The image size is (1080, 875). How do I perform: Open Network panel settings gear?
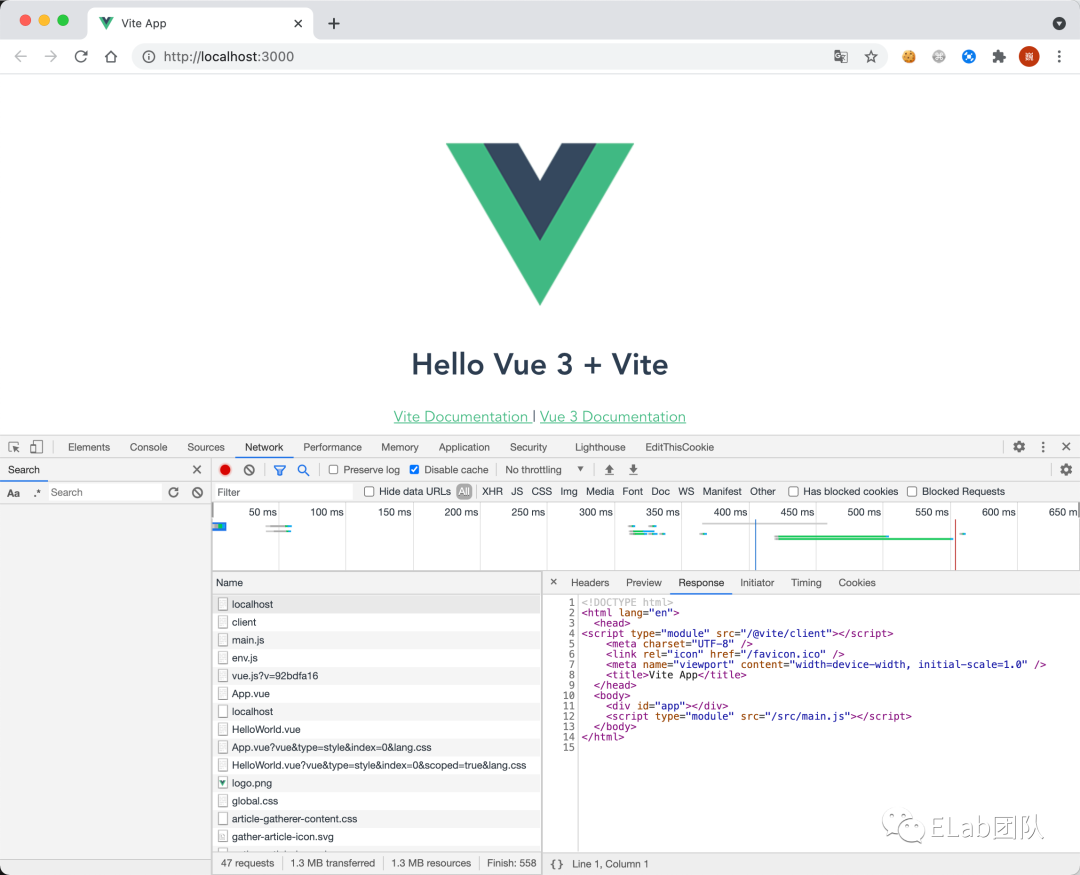(1066, 469)
